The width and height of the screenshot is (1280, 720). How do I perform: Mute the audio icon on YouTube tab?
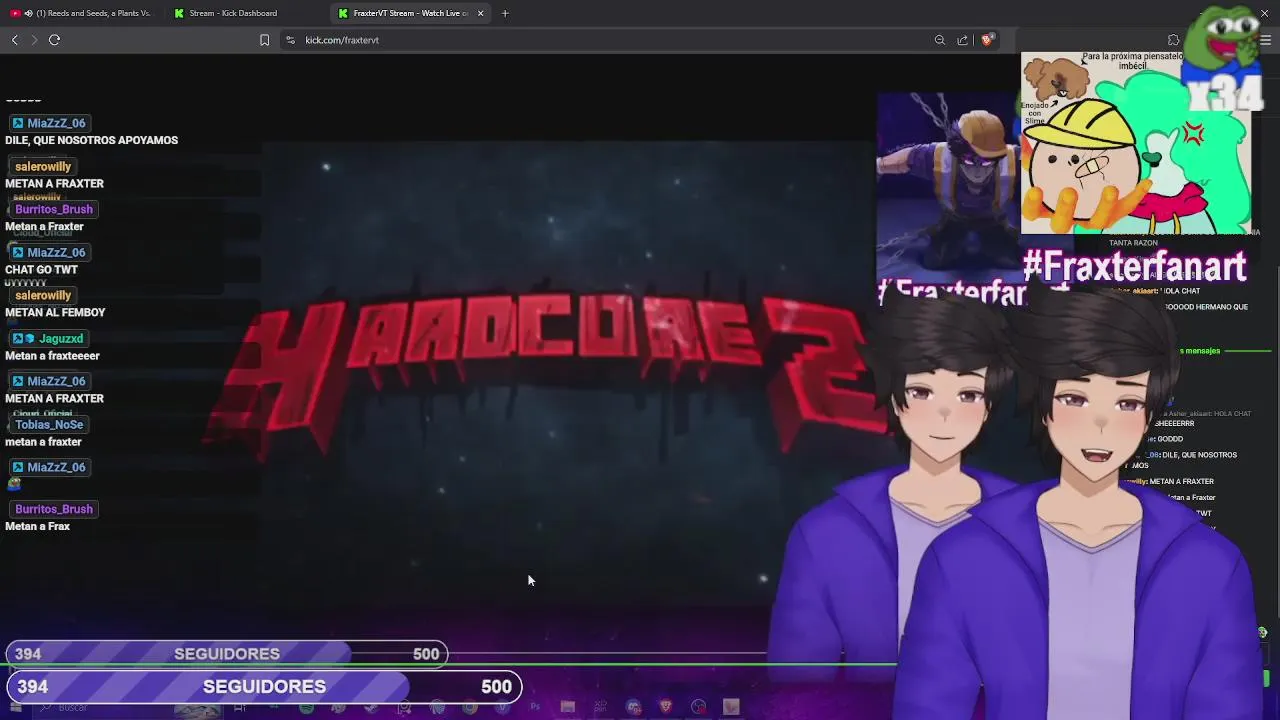click(x=28, y=13)
